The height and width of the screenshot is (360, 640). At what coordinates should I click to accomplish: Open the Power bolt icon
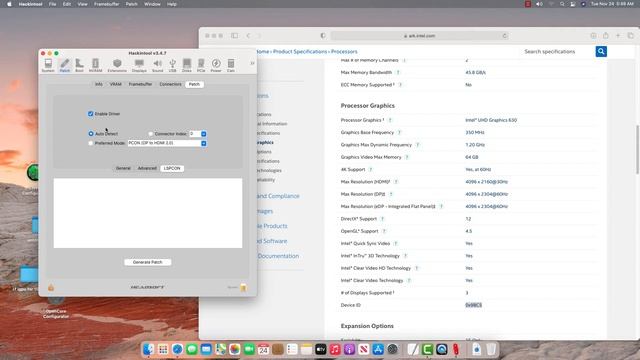[x=216, y=65]
